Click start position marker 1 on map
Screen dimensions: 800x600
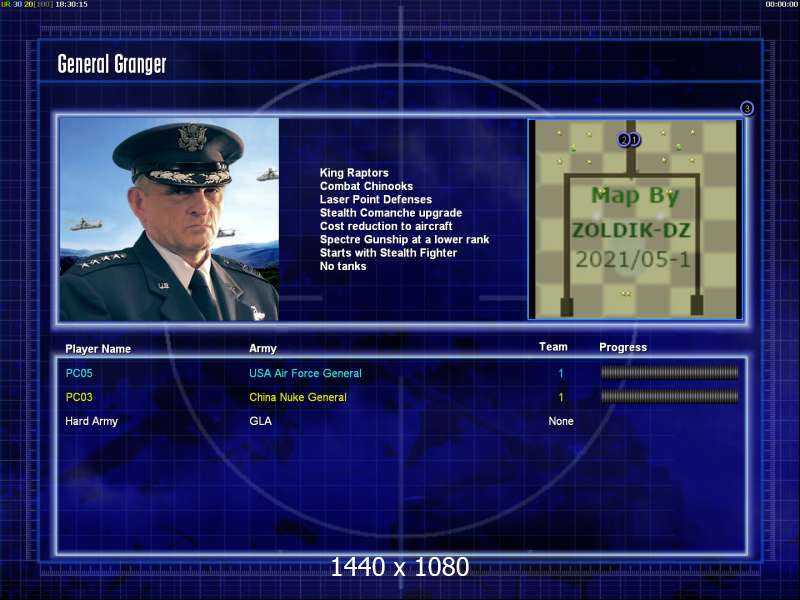coord(634,139)
